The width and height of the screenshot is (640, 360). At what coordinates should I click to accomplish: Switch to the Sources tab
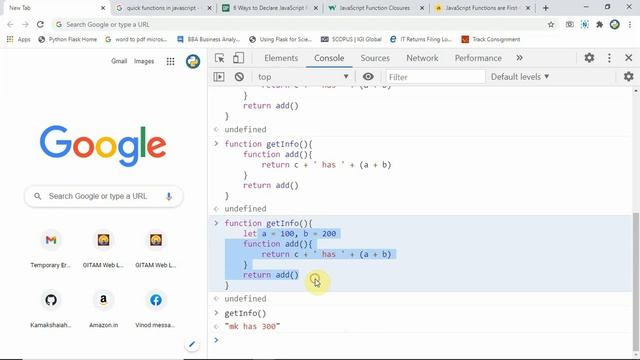click(x=375, y=58)
